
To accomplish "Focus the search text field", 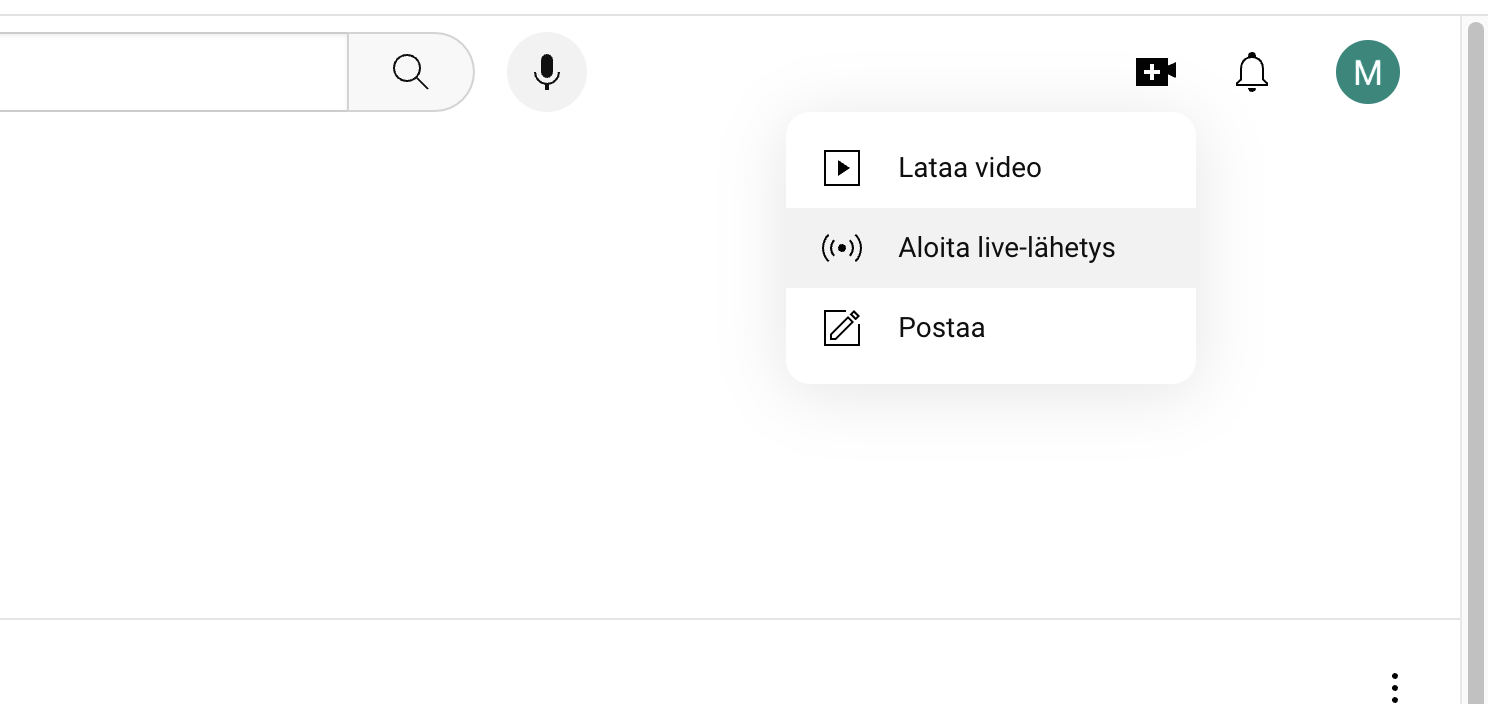I will click(x=170, y=72).
